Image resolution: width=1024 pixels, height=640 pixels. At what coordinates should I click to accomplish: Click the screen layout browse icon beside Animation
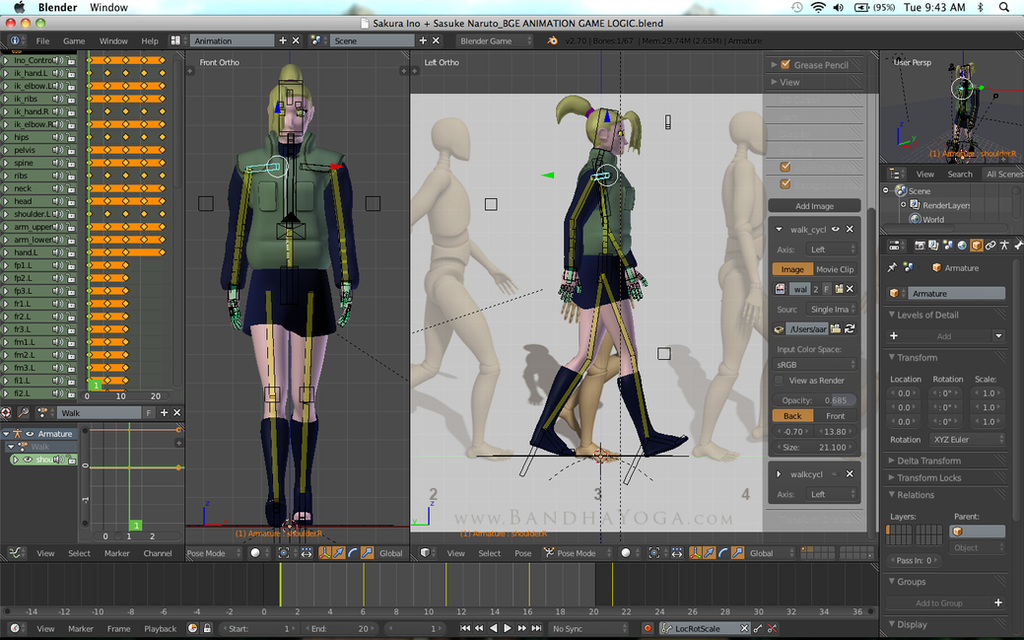tap(176, 40)
